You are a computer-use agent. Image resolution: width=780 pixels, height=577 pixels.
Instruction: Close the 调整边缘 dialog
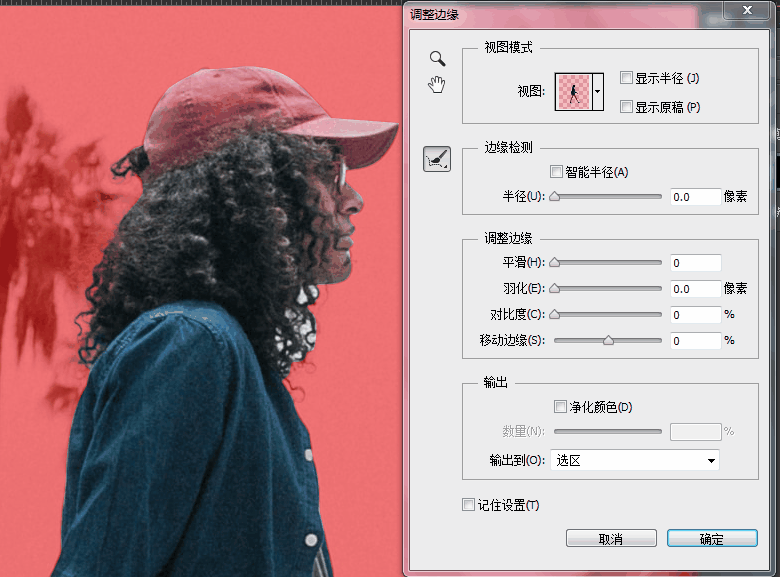747,10
